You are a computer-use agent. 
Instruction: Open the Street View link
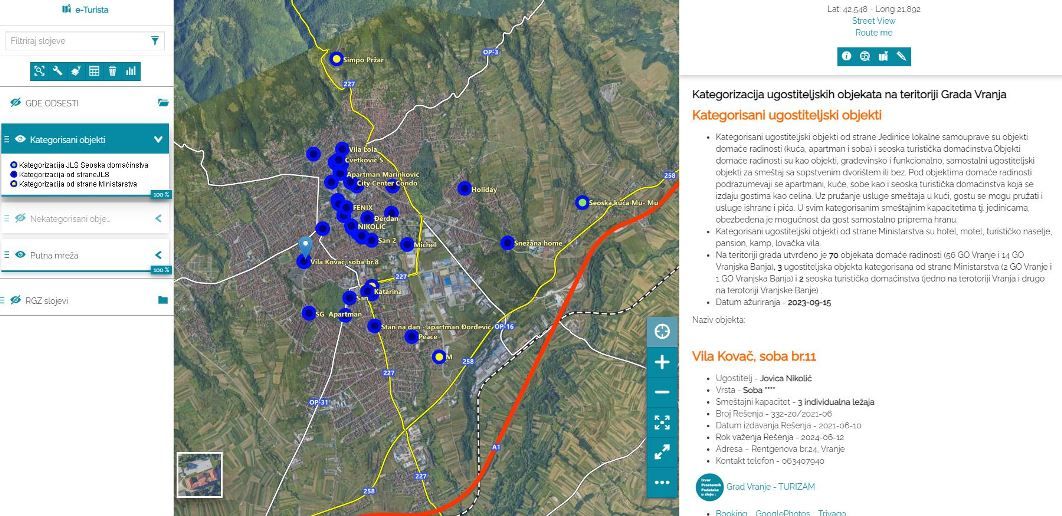pos(873,21)
